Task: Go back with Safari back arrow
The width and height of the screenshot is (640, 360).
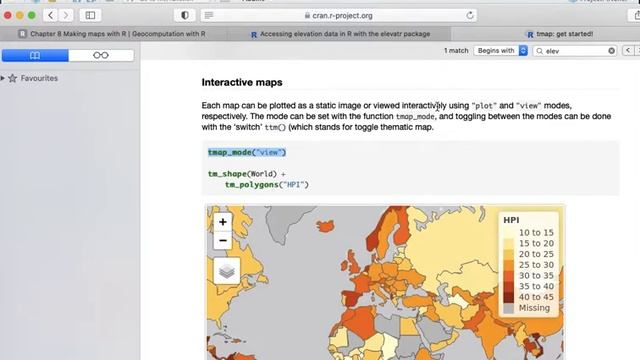Action: click(x=51, y=16)
